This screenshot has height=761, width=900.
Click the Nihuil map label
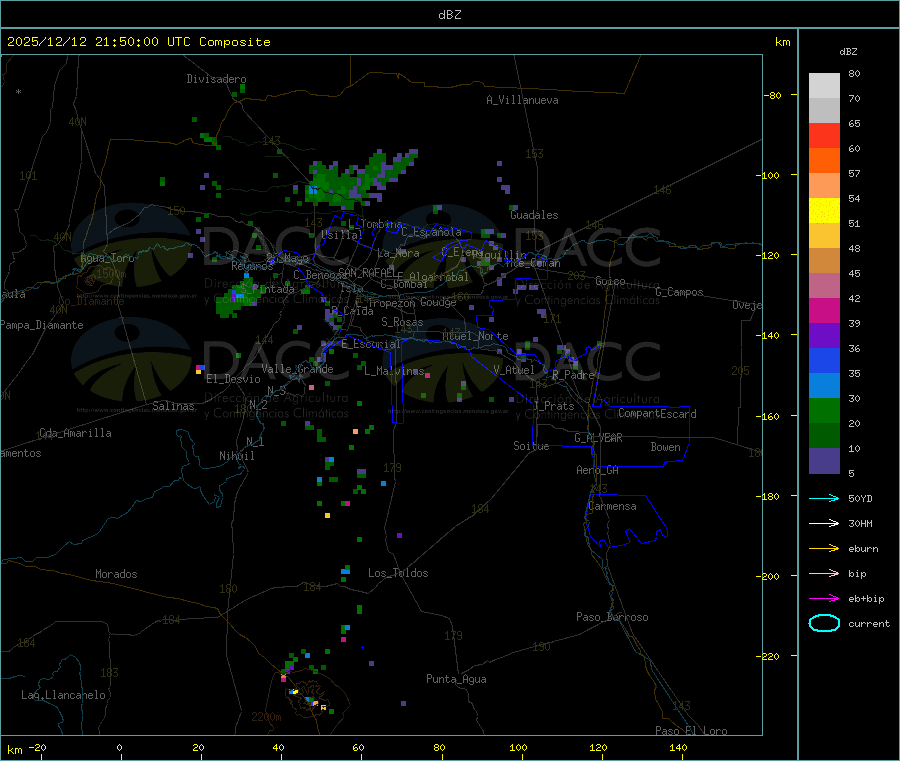(x=236, y=456)
